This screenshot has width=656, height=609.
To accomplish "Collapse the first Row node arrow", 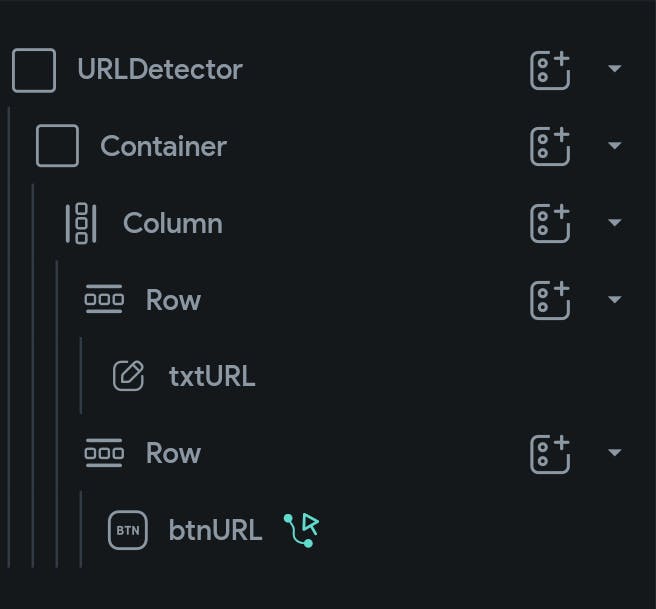I will pyautogui.click(x=615, y=300).
